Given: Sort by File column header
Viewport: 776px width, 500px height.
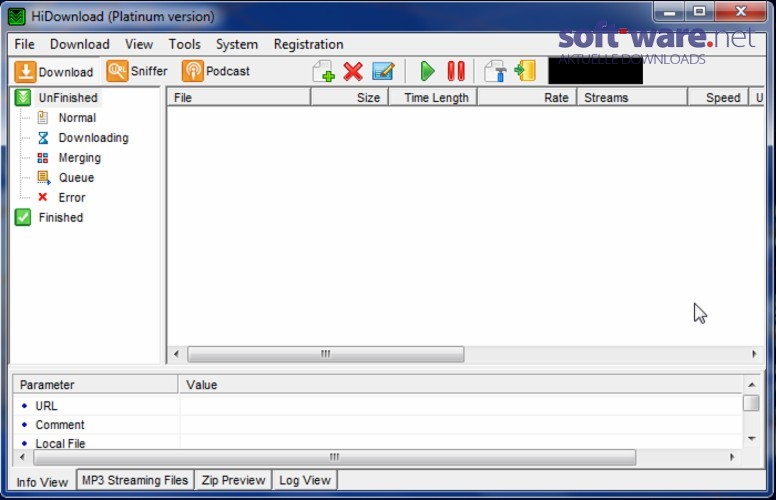Looking at the screenshot, I should pyautogui.click(x=239, y=98).
